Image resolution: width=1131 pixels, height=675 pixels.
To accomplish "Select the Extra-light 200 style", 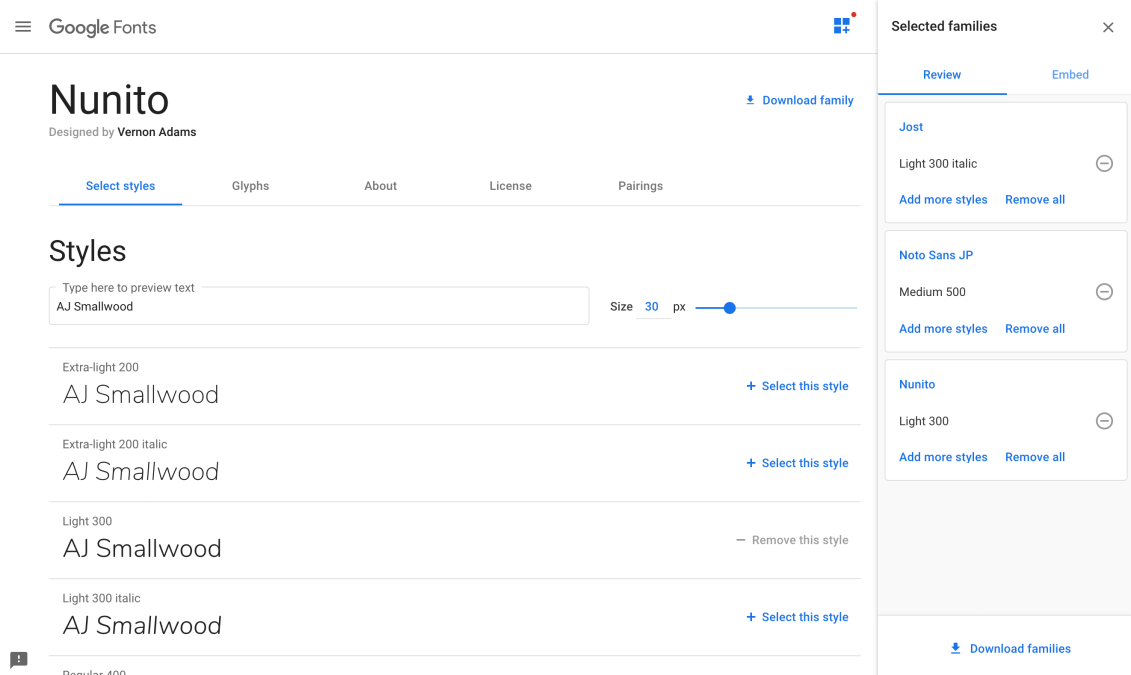I will [x=797, y=387].
